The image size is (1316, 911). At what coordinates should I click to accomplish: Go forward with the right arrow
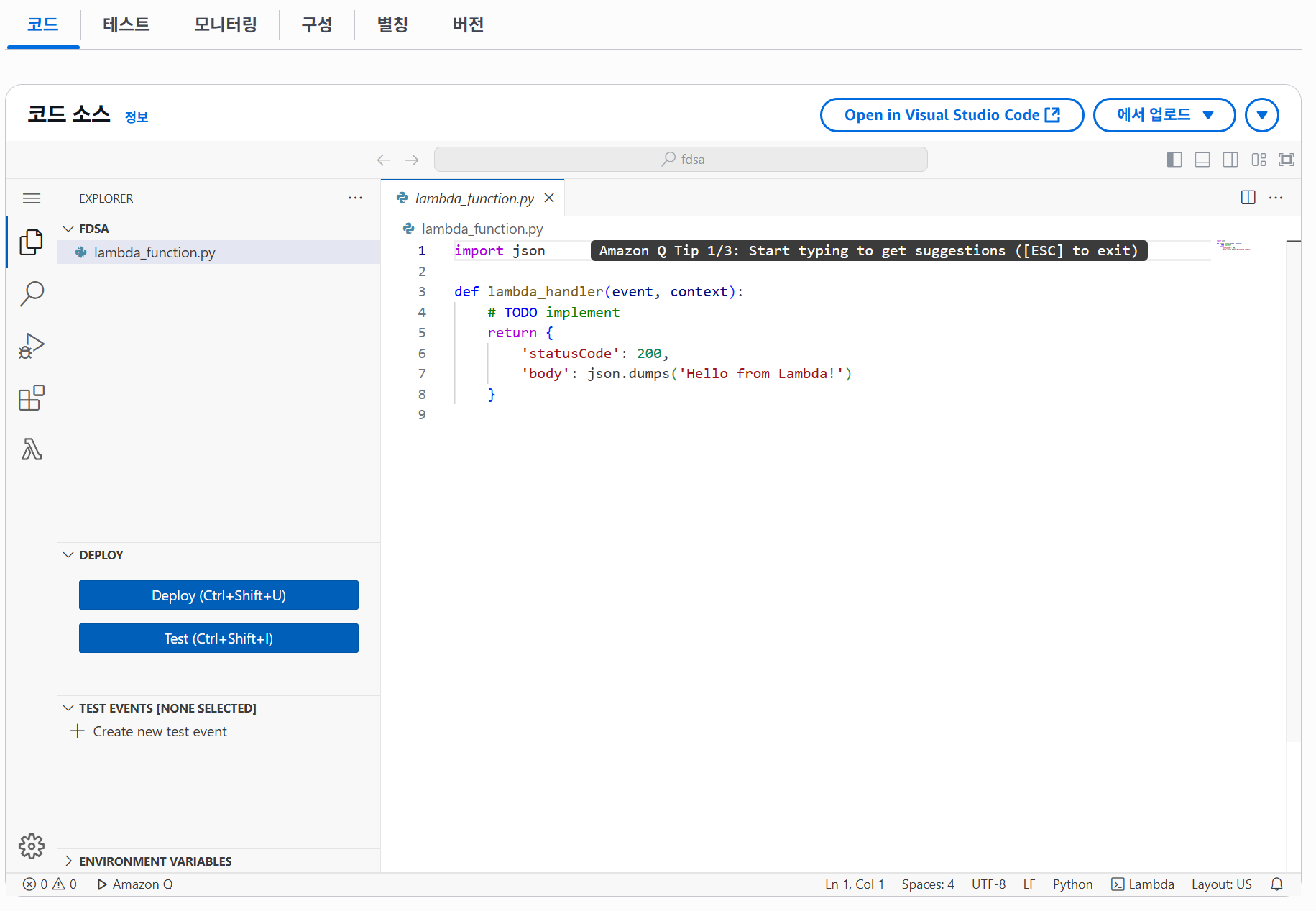click(x=412, y=160)
